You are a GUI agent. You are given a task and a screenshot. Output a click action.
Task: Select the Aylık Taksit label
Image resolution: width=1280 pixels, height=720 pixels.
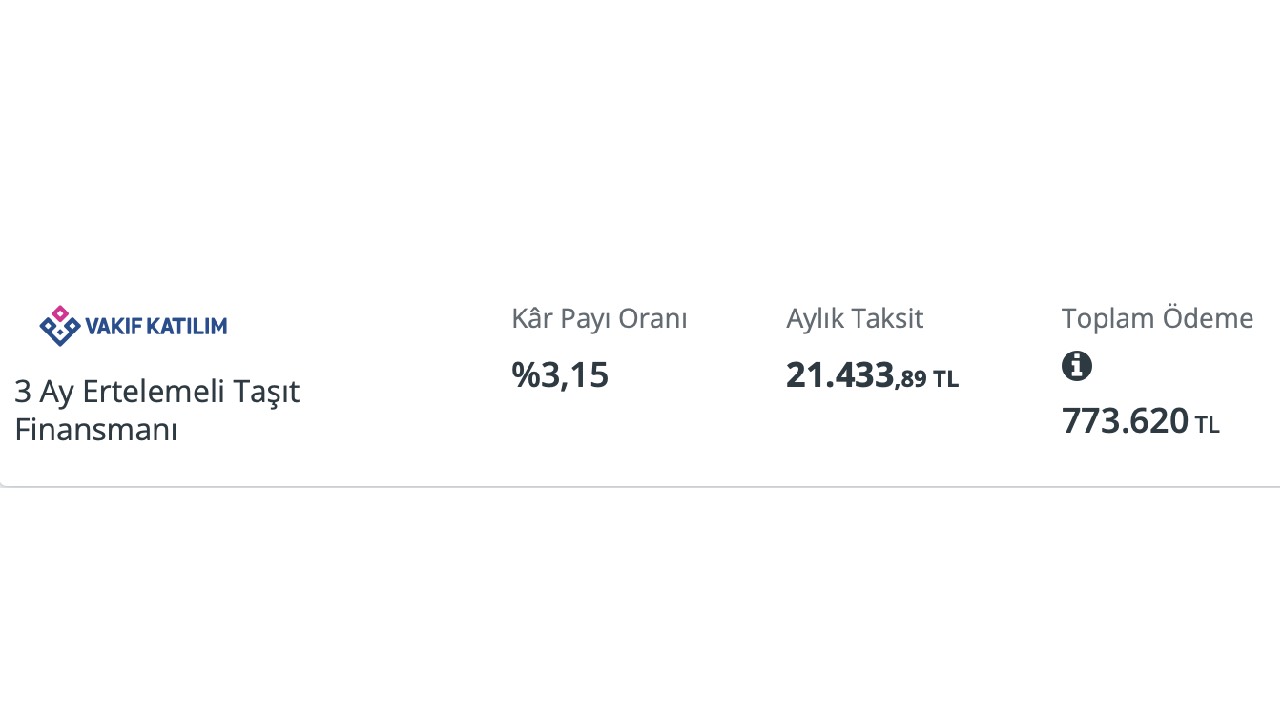coord(854,319)
